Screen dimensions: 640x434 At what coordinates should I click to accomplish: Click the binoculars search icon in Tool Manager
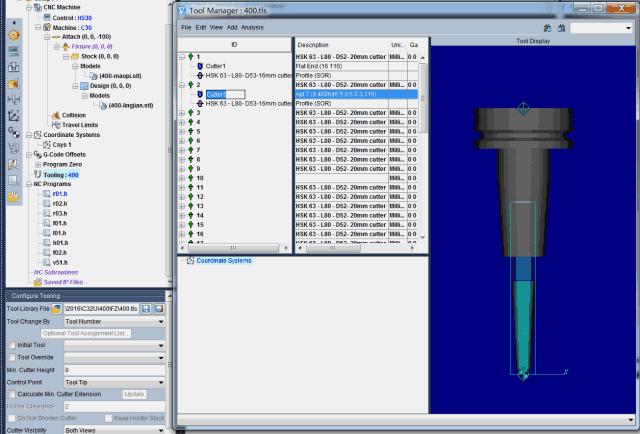point(547,29)
